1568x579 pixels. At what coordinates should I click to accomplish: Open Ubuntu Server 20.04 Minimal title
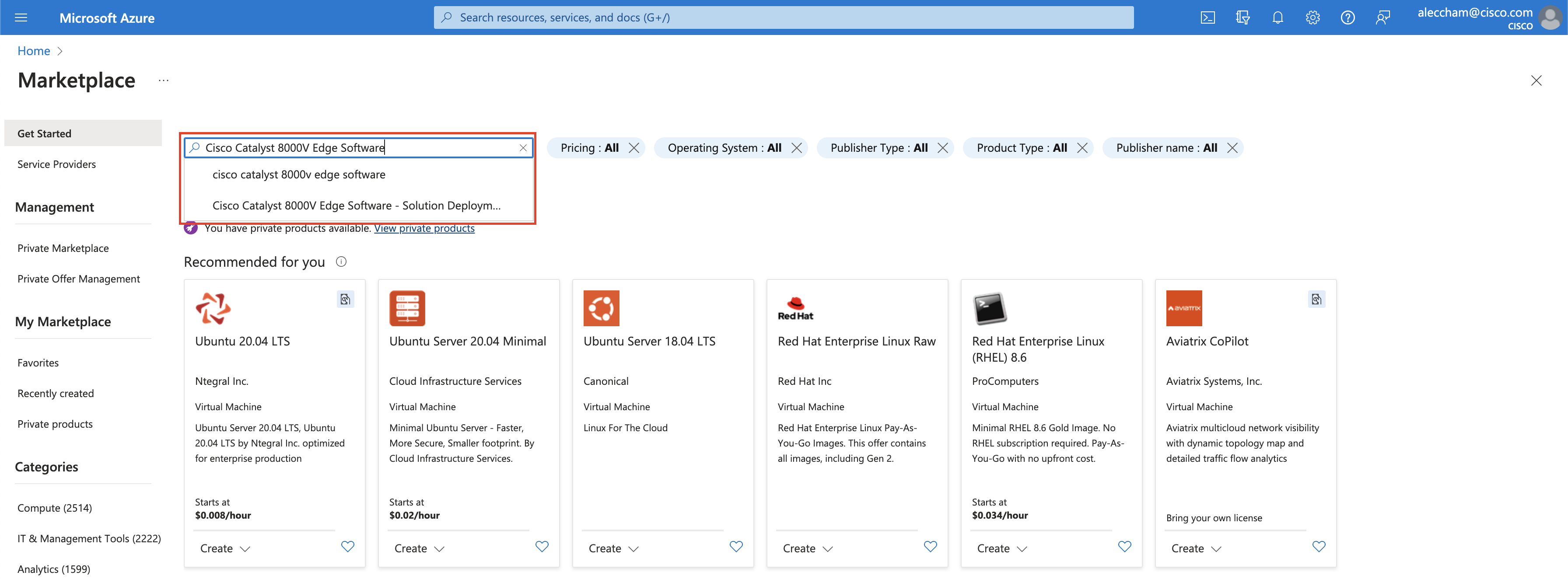point(468,341)
